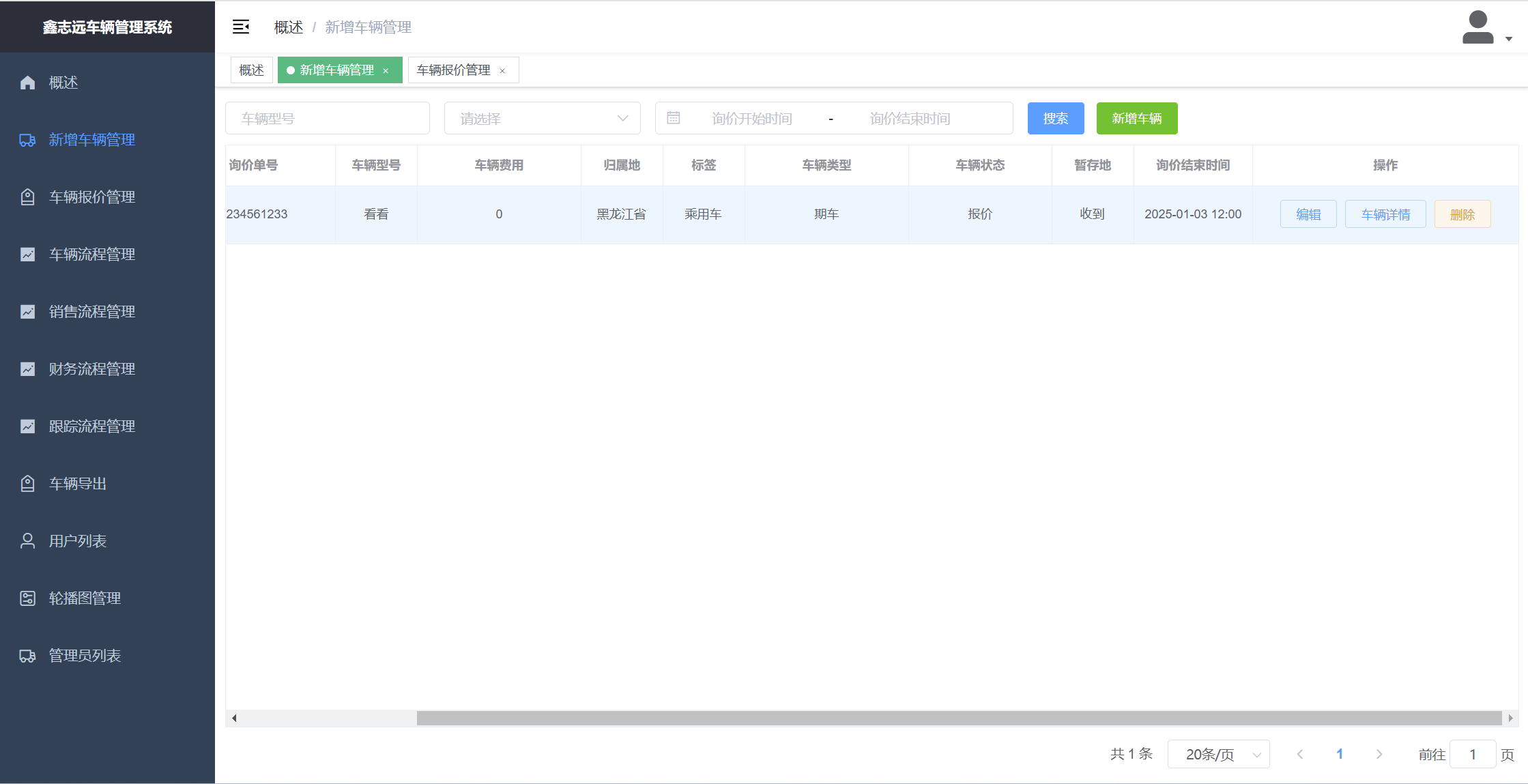Open the 20条/页 page size dropdown
This screenshot has width=1528, height=784.
pos(1219,754)
